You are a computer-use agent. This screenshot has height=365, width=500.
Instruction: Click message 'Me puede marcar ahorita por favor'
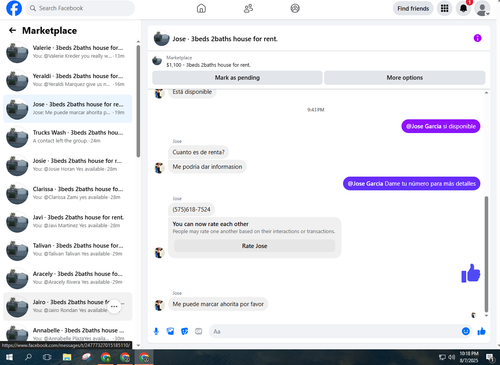[x=218, y=304]
